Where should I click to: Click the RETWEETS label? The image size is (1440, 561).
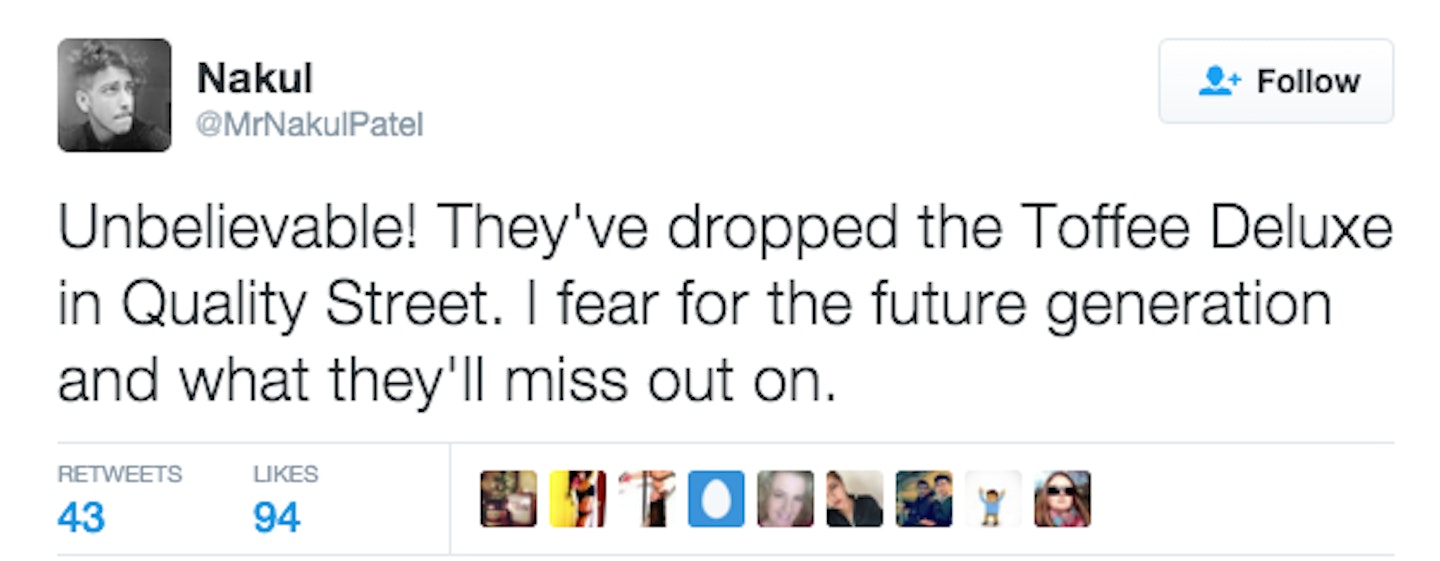point(120,474)
